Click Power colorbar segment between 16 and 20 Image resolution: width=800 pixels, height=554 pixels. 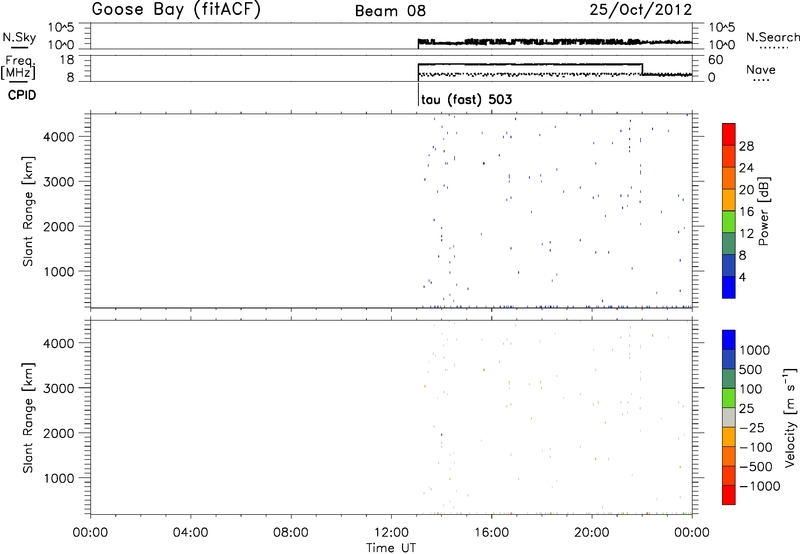(729, 199)
